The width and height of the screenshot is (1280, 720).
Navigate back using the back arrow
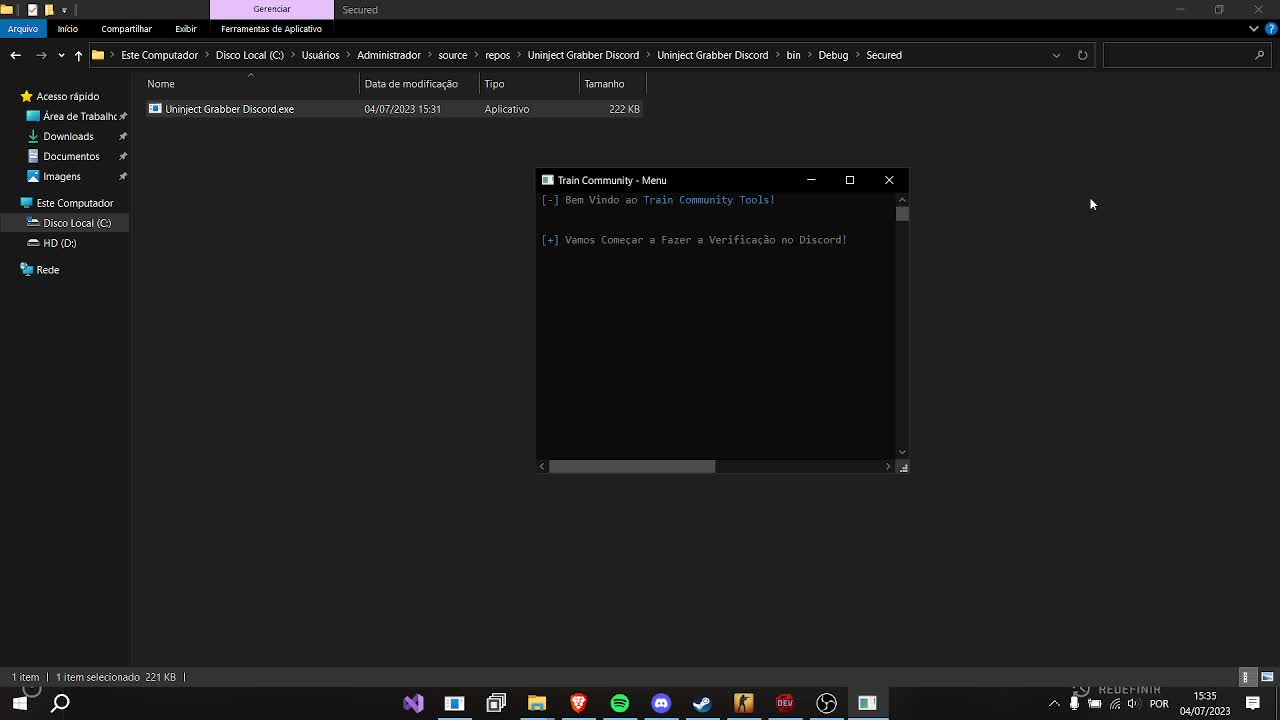tap(15, 55)
